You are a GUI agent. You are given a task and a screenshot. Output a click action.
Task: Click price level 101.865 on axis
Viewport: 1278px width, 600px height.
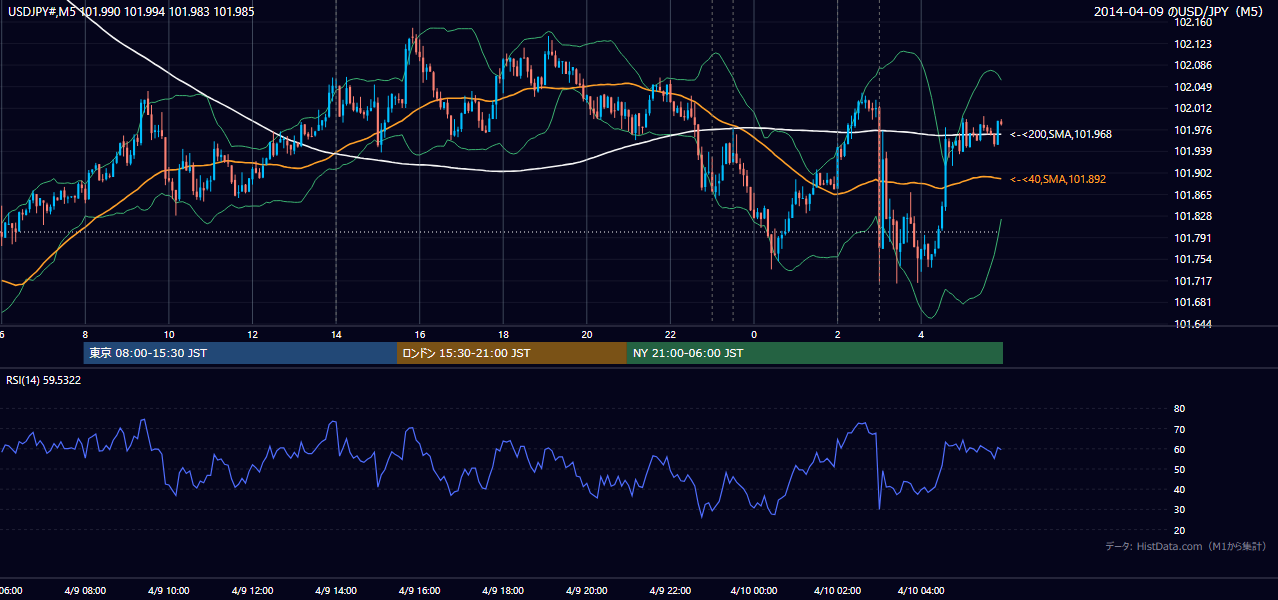pyautogui.click(x=1193, y=195)
